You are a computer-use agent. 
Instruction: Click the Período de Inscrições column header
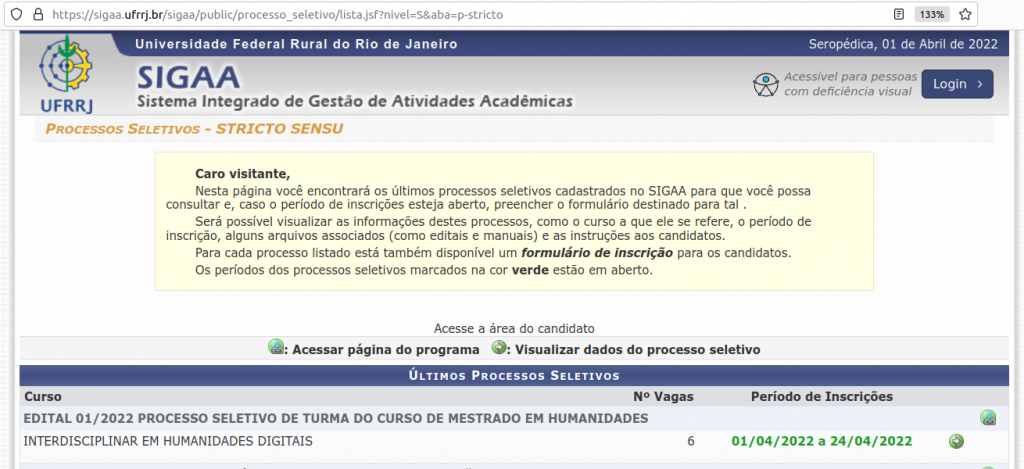click(x=821, y=397)
